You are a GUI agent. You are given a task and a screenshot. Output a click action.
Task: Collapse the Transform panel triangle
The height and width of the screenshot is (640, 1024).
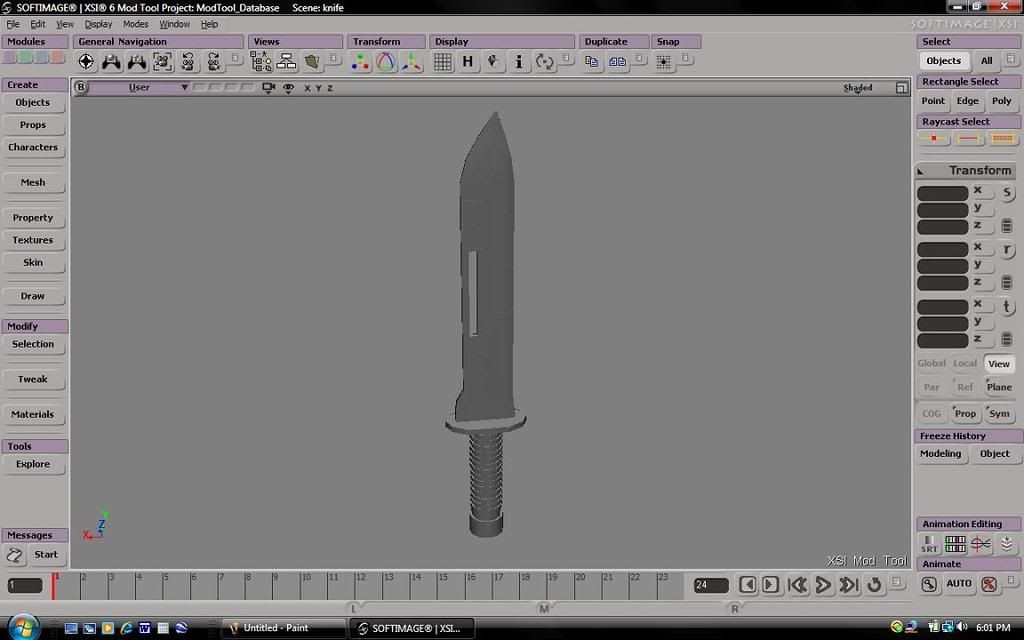pyautogui.click(x=921, y=171)
